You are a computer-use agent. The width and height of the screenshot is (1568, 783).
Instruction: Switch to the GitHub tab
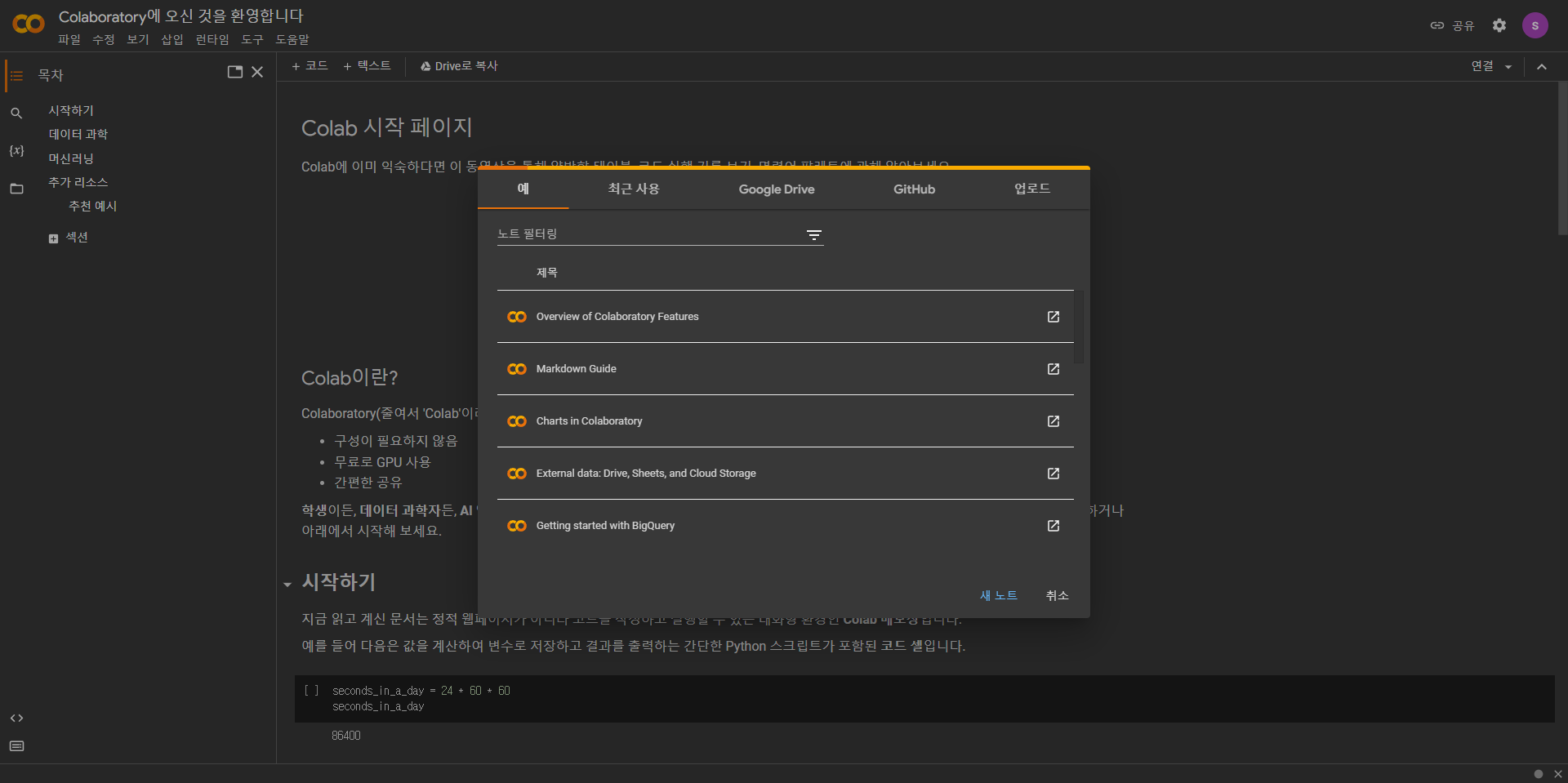(914, 189)
